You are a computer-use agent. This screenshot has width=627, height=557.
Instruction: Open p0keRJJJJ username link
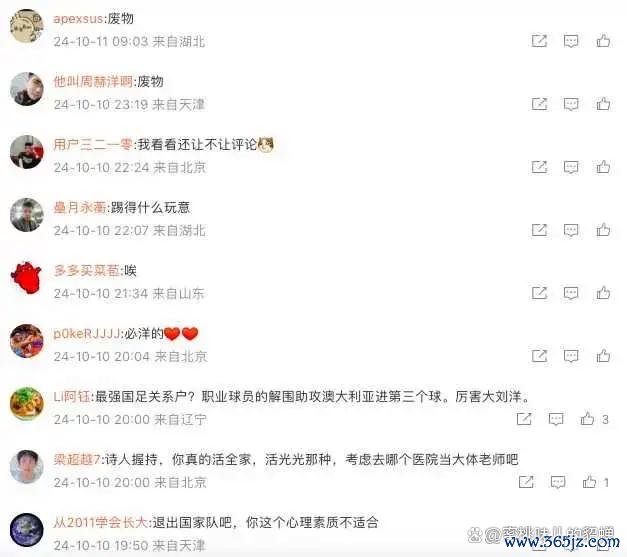87,333
